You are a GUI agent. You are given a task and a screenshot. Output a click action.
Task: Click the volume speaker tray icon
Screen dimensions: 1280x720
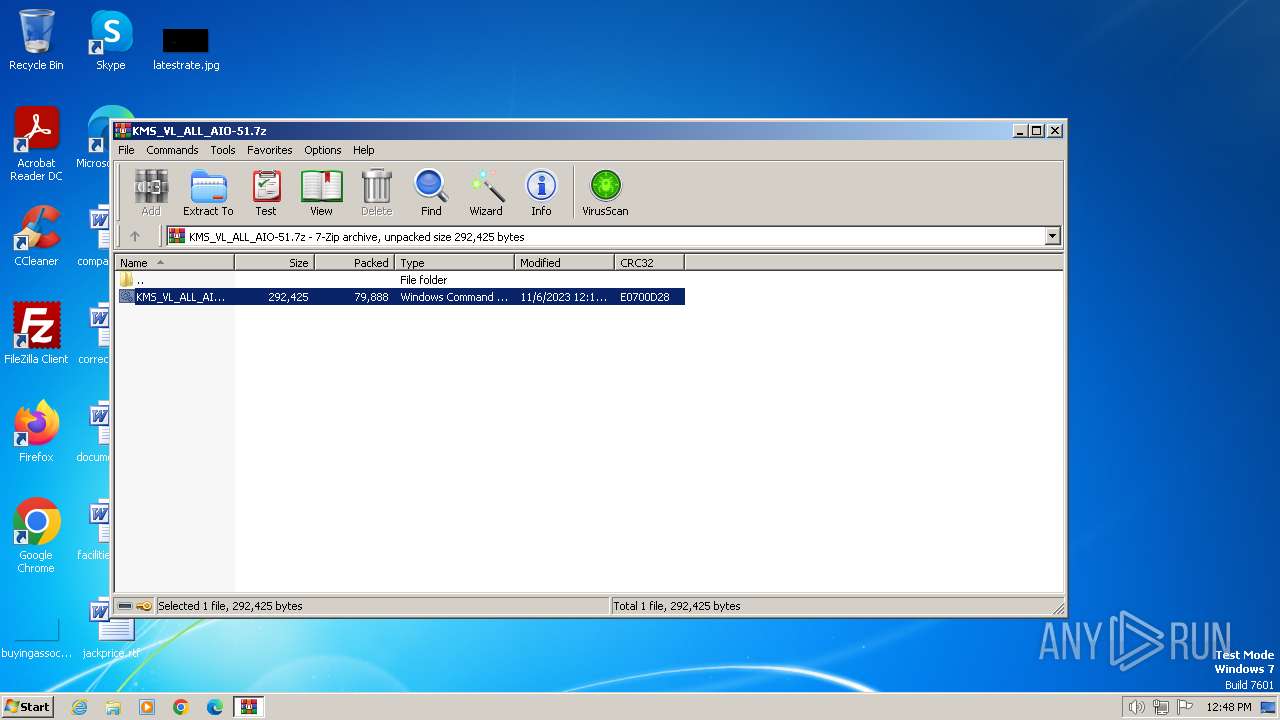(x=1137, y=707)
